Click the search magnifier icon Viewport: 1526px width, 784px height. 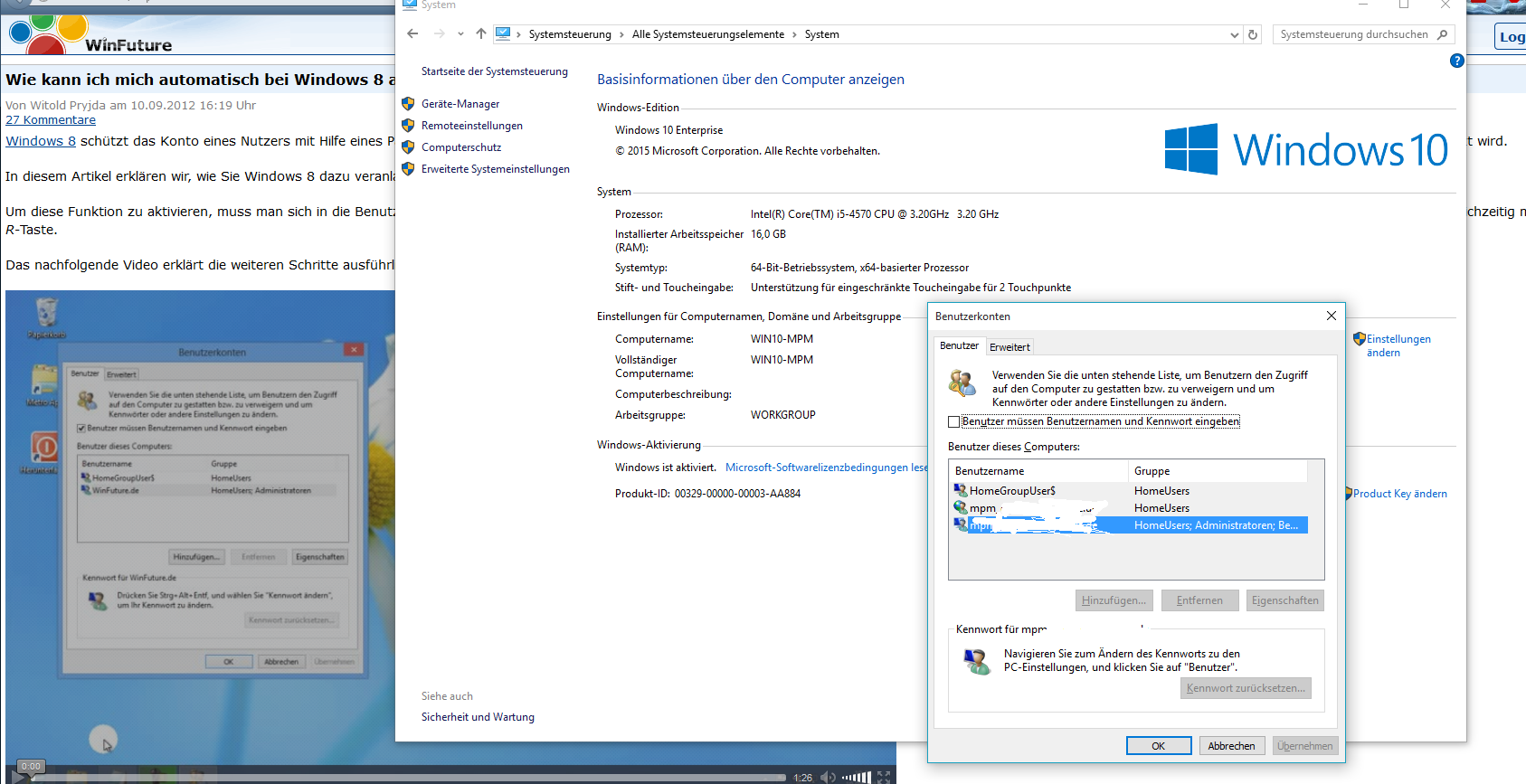[x=1443, y=34]
